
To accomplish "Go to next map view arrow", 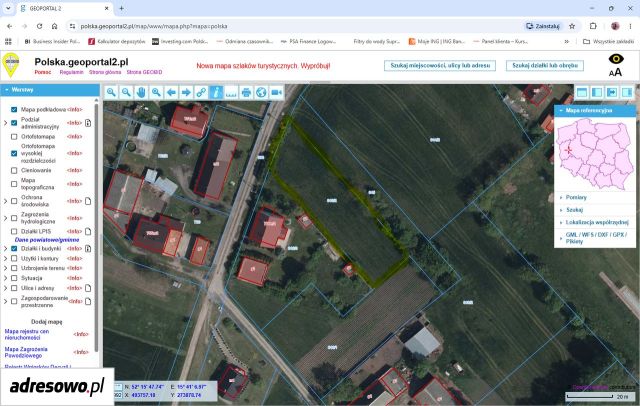I will 186,92.
